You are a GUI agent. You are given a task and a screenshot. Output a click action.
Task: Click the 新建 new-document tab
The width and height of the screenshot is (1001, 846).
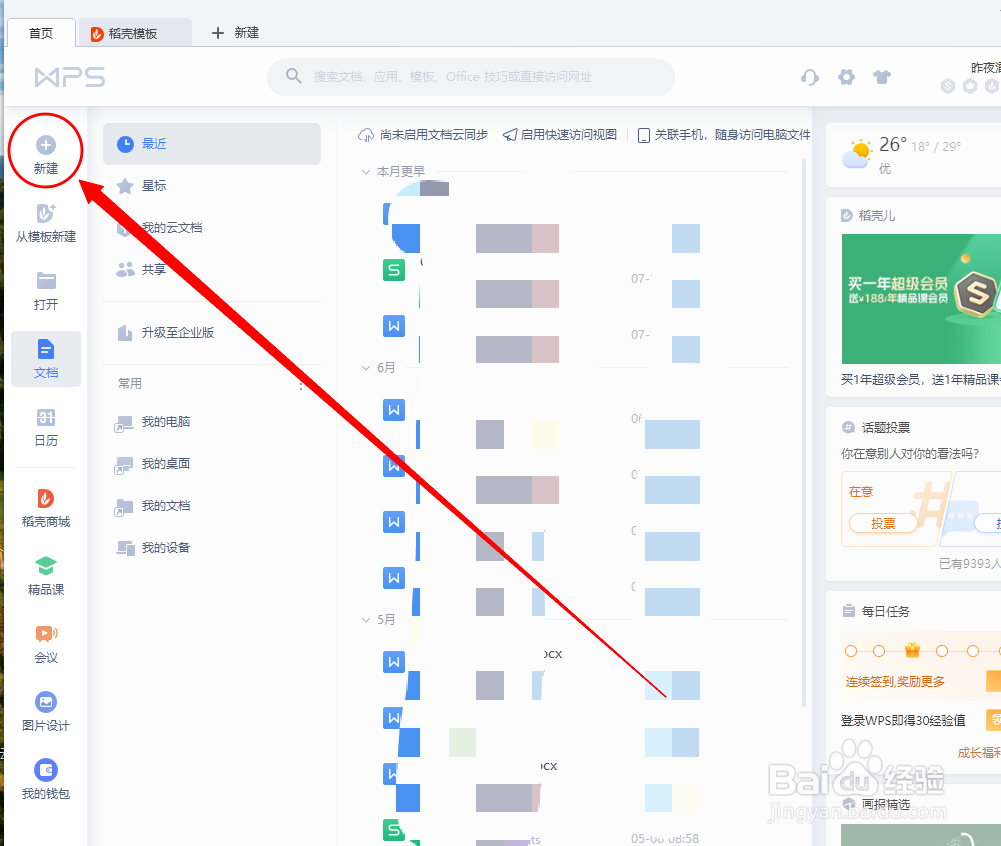pyautogui.click(x=234, y=32)
